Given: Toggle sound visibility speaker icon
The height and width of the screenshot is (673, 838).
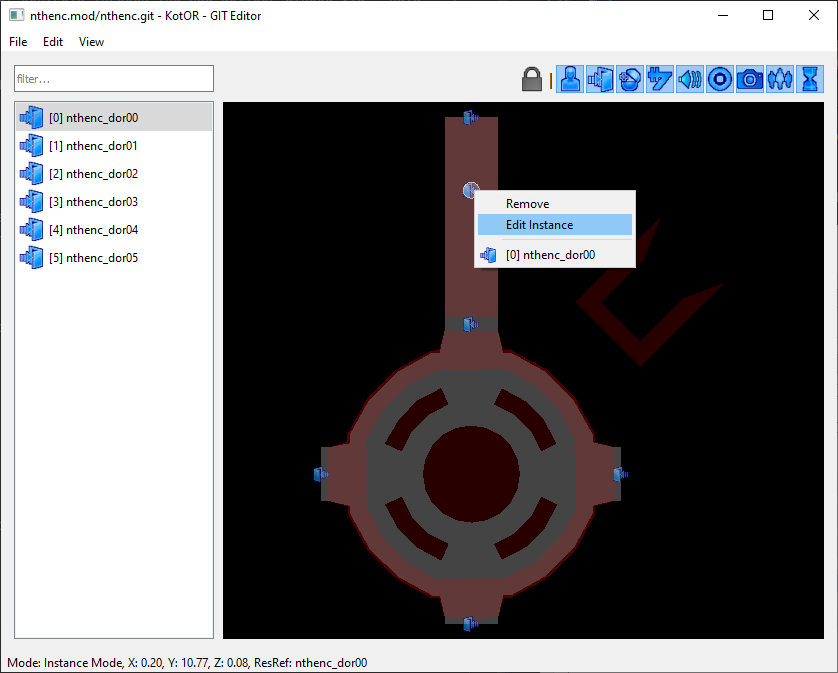Looking at the screenshot, I should tap(690, 79).
